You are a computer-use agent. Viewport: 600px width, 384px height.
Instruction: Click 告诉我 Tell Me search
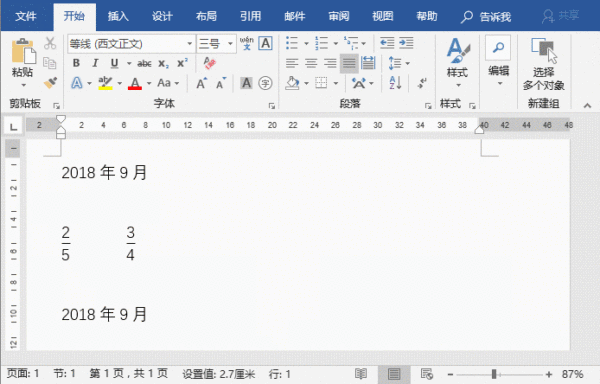point(486,17)
